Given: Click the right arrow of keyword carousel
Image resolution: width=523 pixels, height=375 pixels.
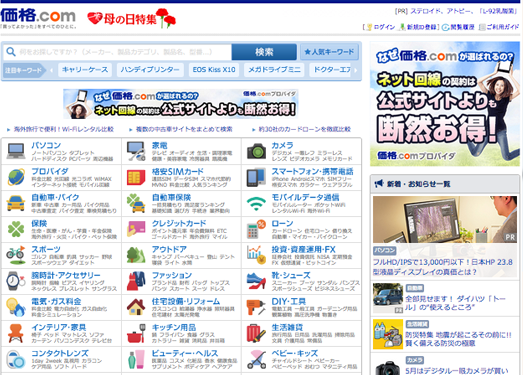Looking at the screenshot, I should 356,70.
